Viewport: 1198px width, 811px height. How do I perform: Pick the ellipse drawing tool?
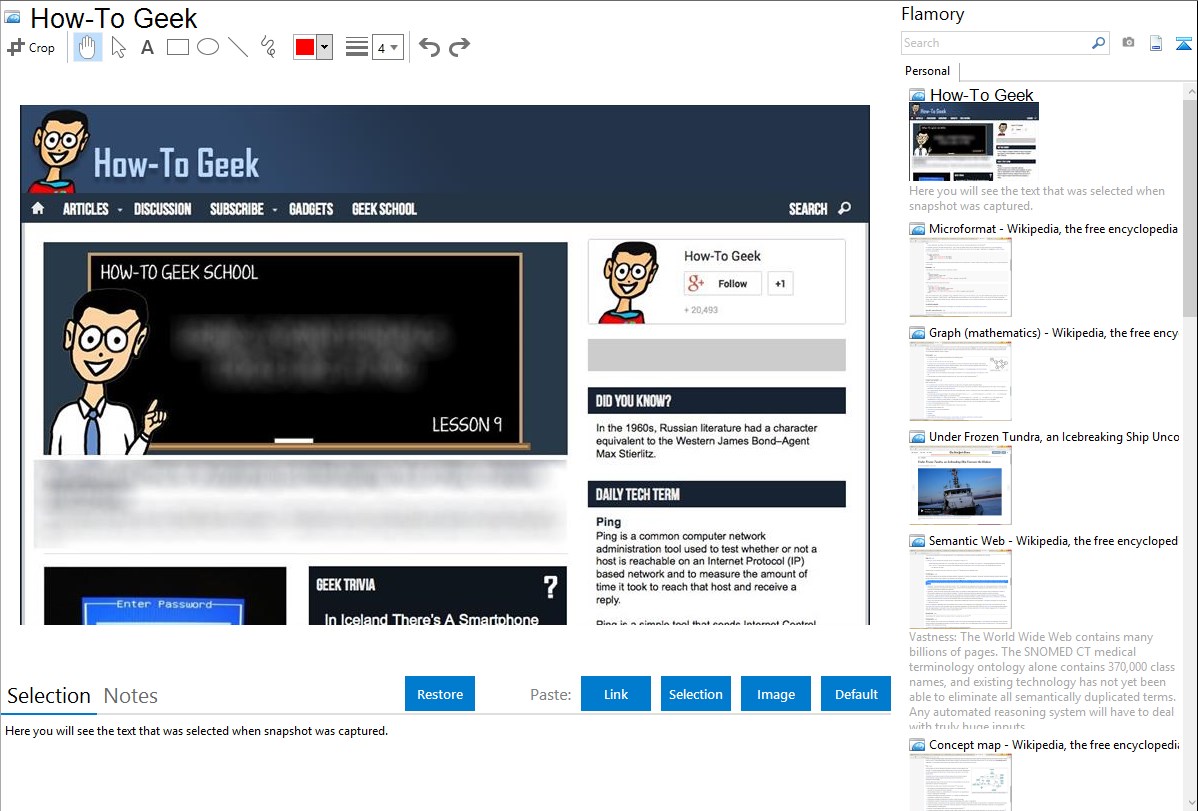click(208, 47)
